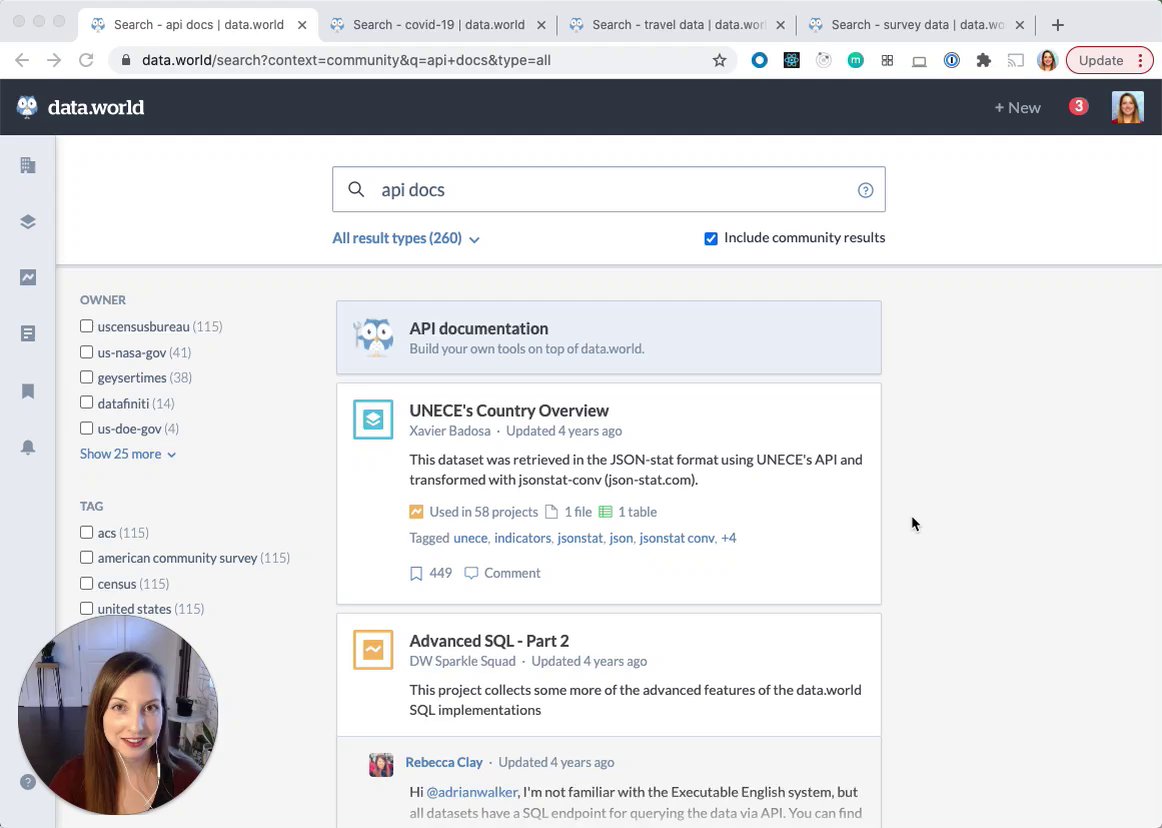Click the search help question mark icon
The height and width of the screenshot is (828, 1162).
865,190
